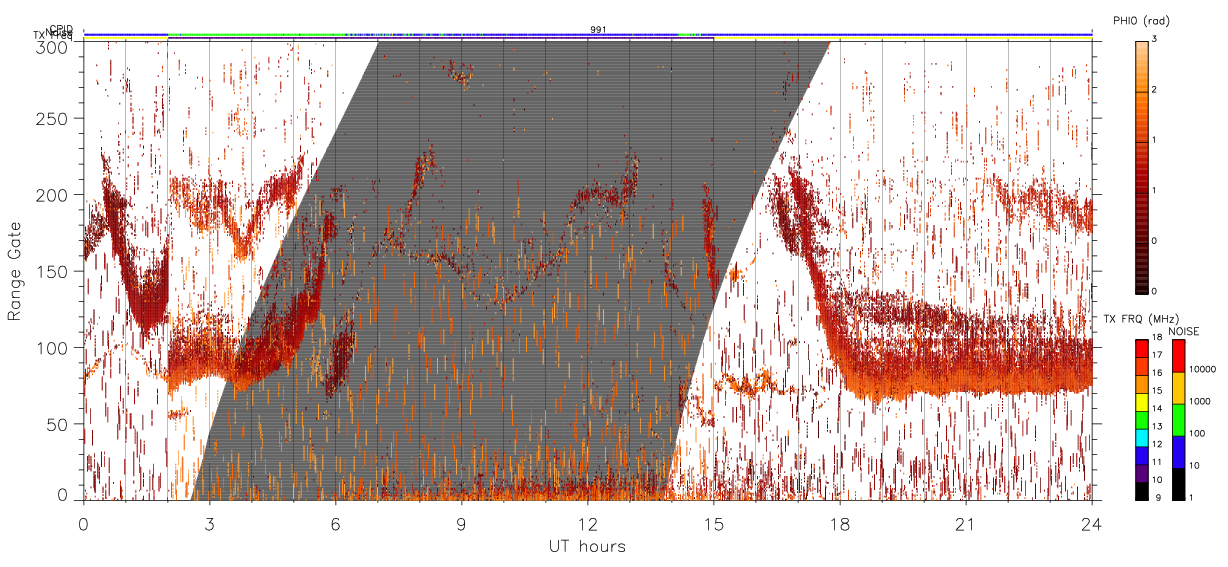
Task: Click the x-axis tick label '6'
Action: click(x=336, y=523)
